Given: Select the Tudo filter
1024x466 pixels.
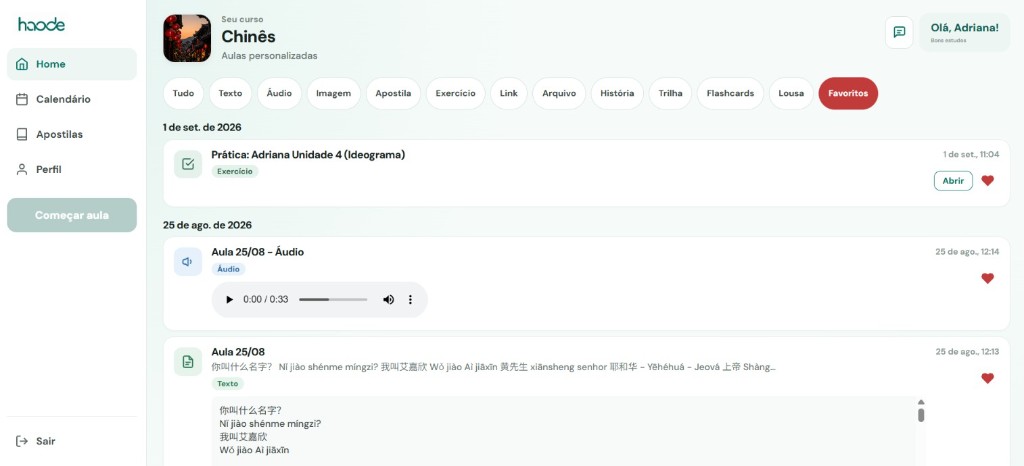Looking at the screenshot, I should (184, 93).
